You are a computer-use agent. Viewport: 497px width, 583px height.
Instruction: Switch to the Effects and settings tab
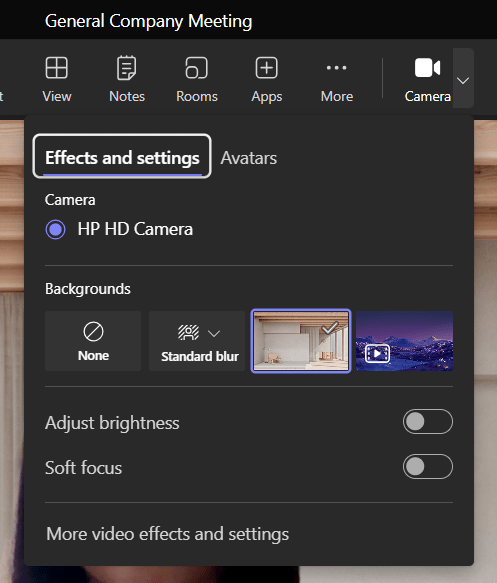122,157
